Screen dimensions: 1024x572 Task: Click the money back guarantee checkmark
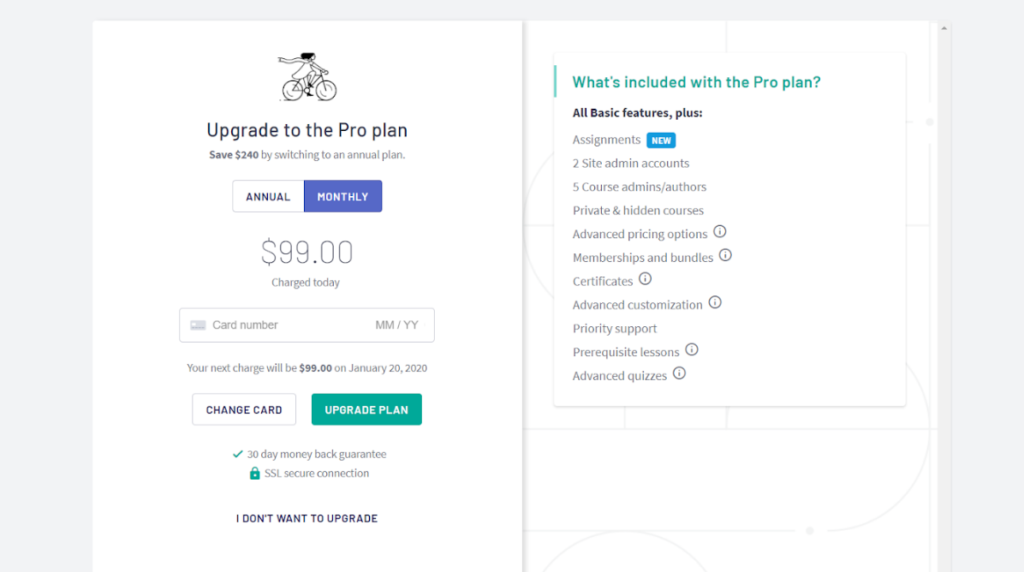pyautogui.click(x=238, y=454)
